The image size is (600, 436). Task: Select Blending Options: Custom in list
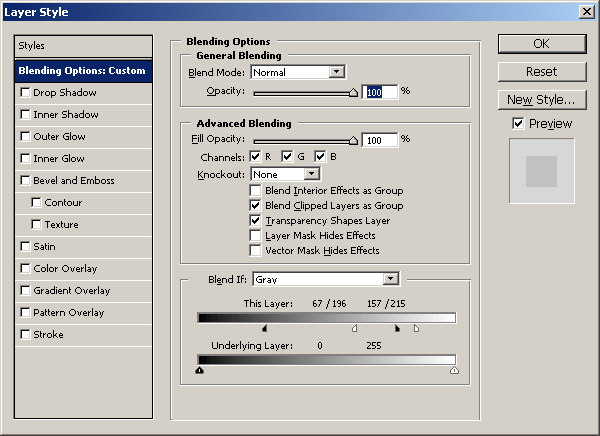point(83,71)
